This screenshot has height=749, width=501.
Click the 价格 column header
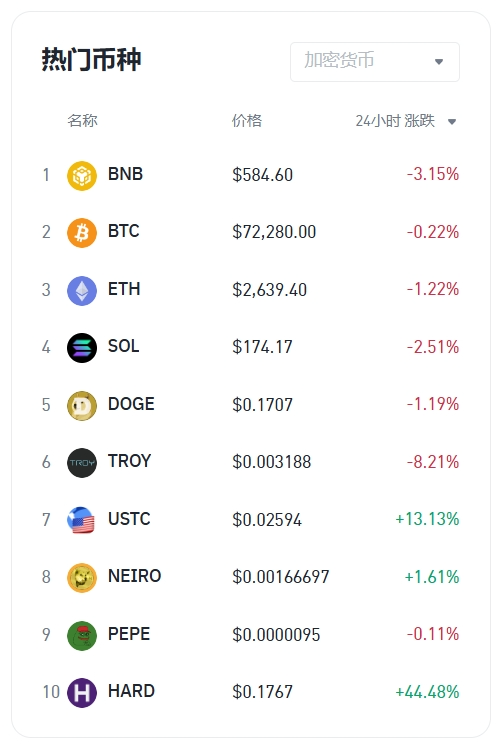[x=247, y=121]
